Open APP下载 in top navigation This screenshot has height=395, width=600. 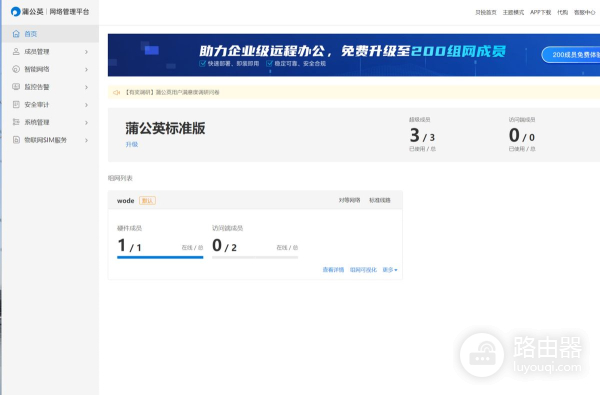point(540,12)
